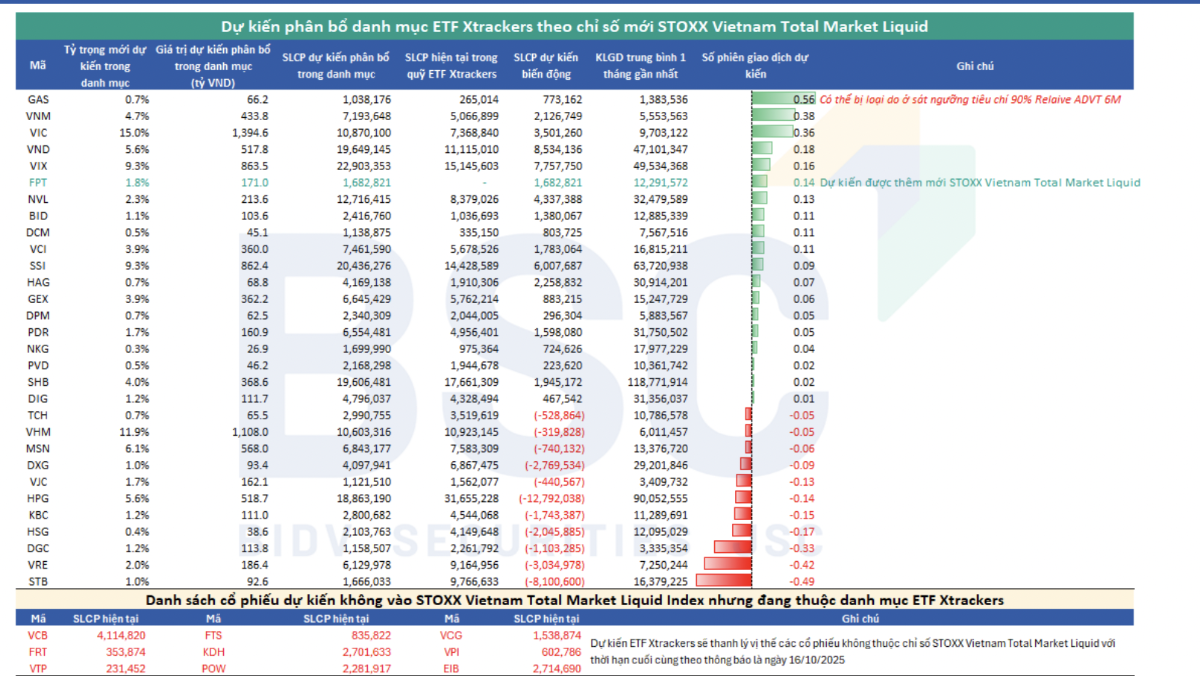Select the "KLGD trung bình 1 tháng gần nhất" header
Viewport: 1200px width, 676px height.
[x=640, y=65]
